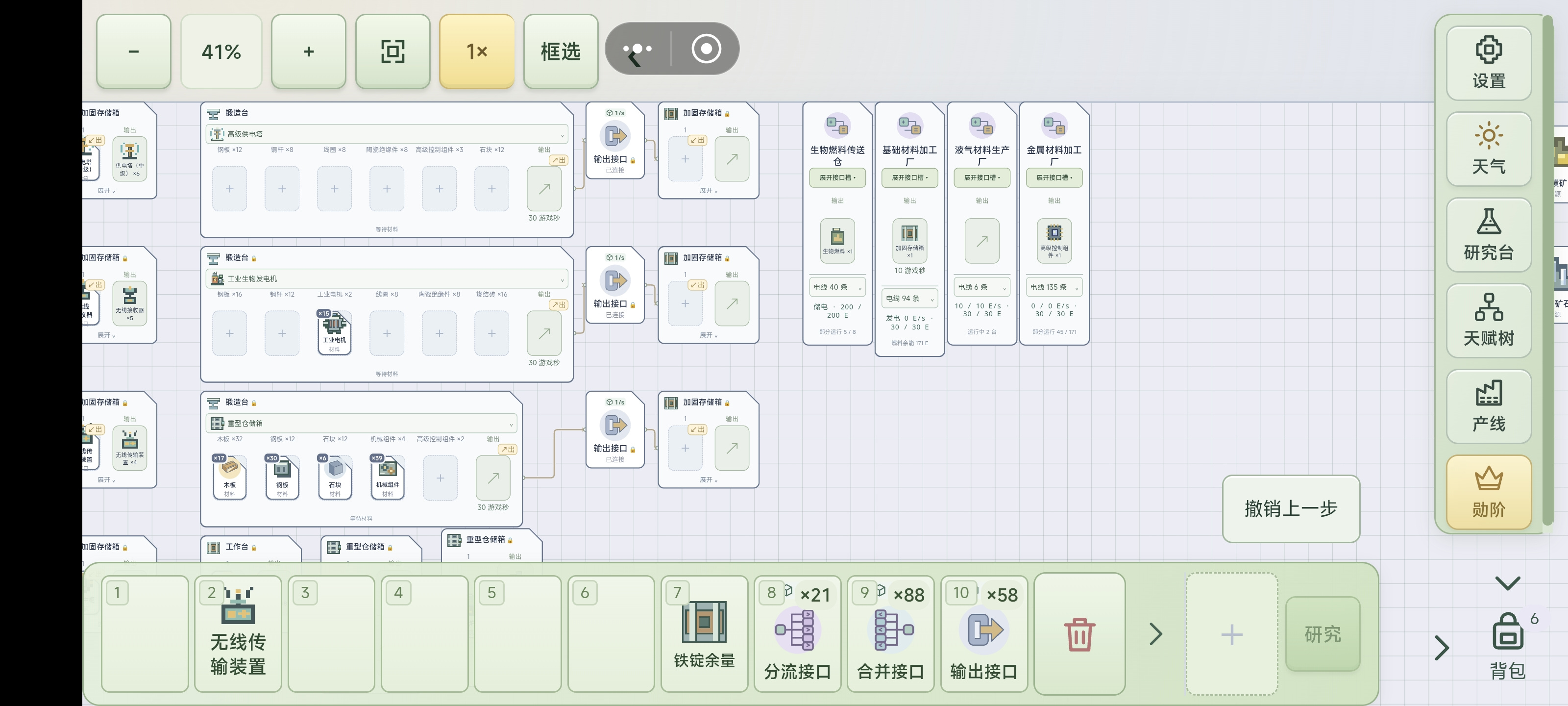Click the 木板 material slot in 重型仓储箱 recipe
1568x706 pixels.
coord(229,478)
